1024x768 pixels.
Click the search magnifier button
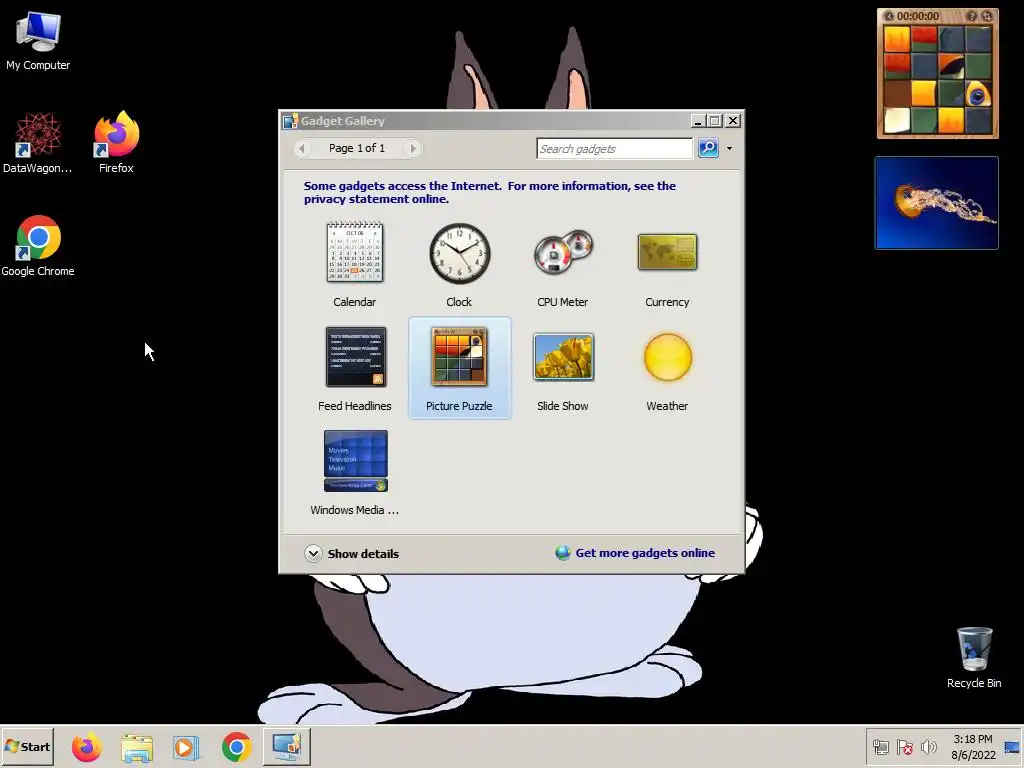click(708, 148)
